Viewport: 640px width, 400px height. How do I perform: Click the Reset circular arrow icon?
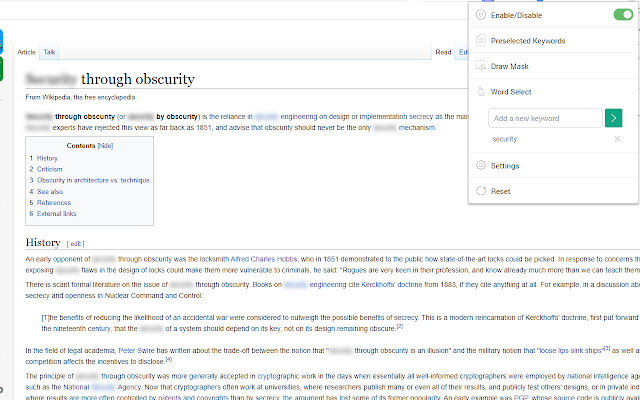pyautogui.click(x=481, y=191)
